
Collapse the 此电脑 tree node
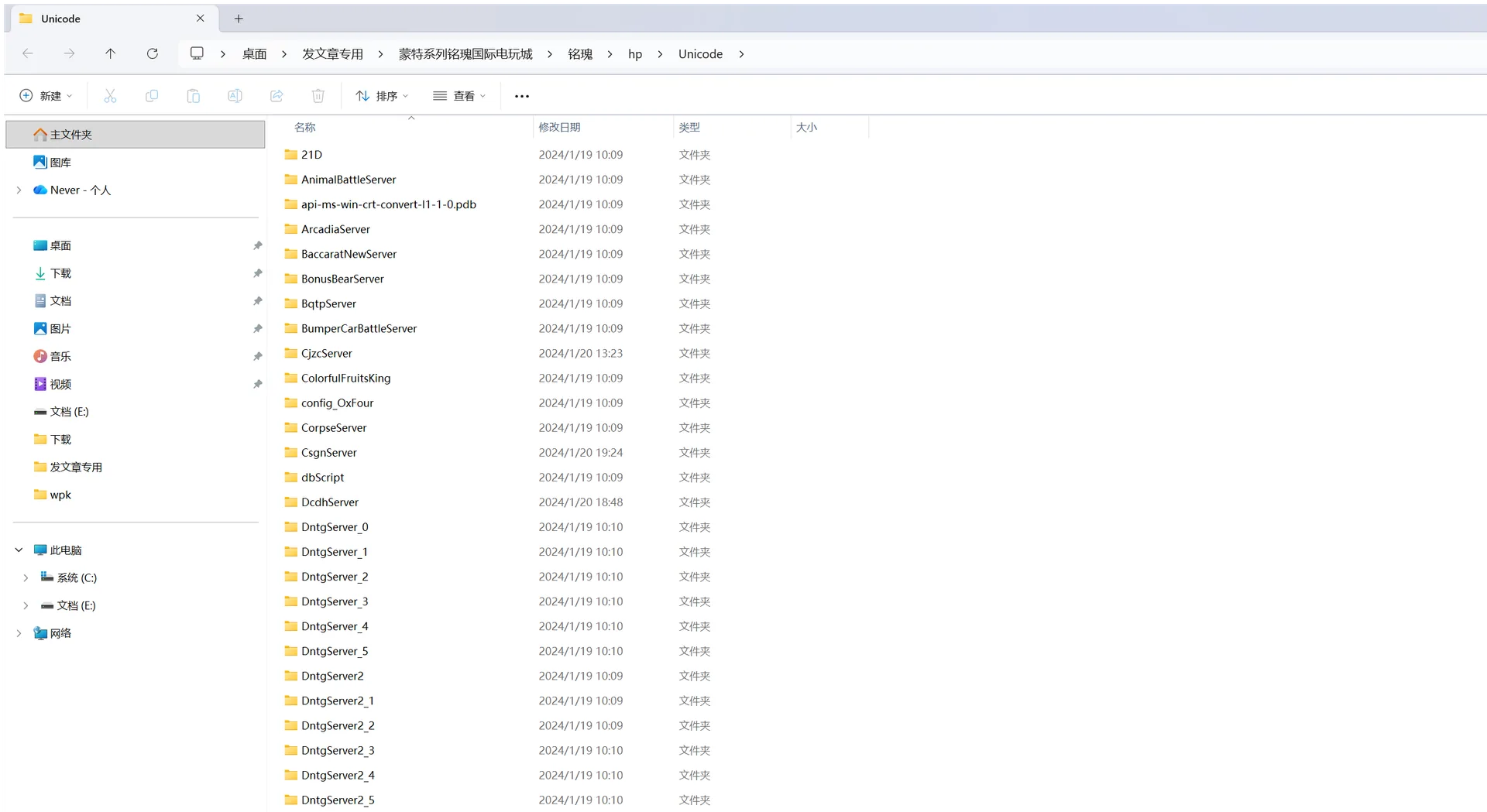coord(19,550)
